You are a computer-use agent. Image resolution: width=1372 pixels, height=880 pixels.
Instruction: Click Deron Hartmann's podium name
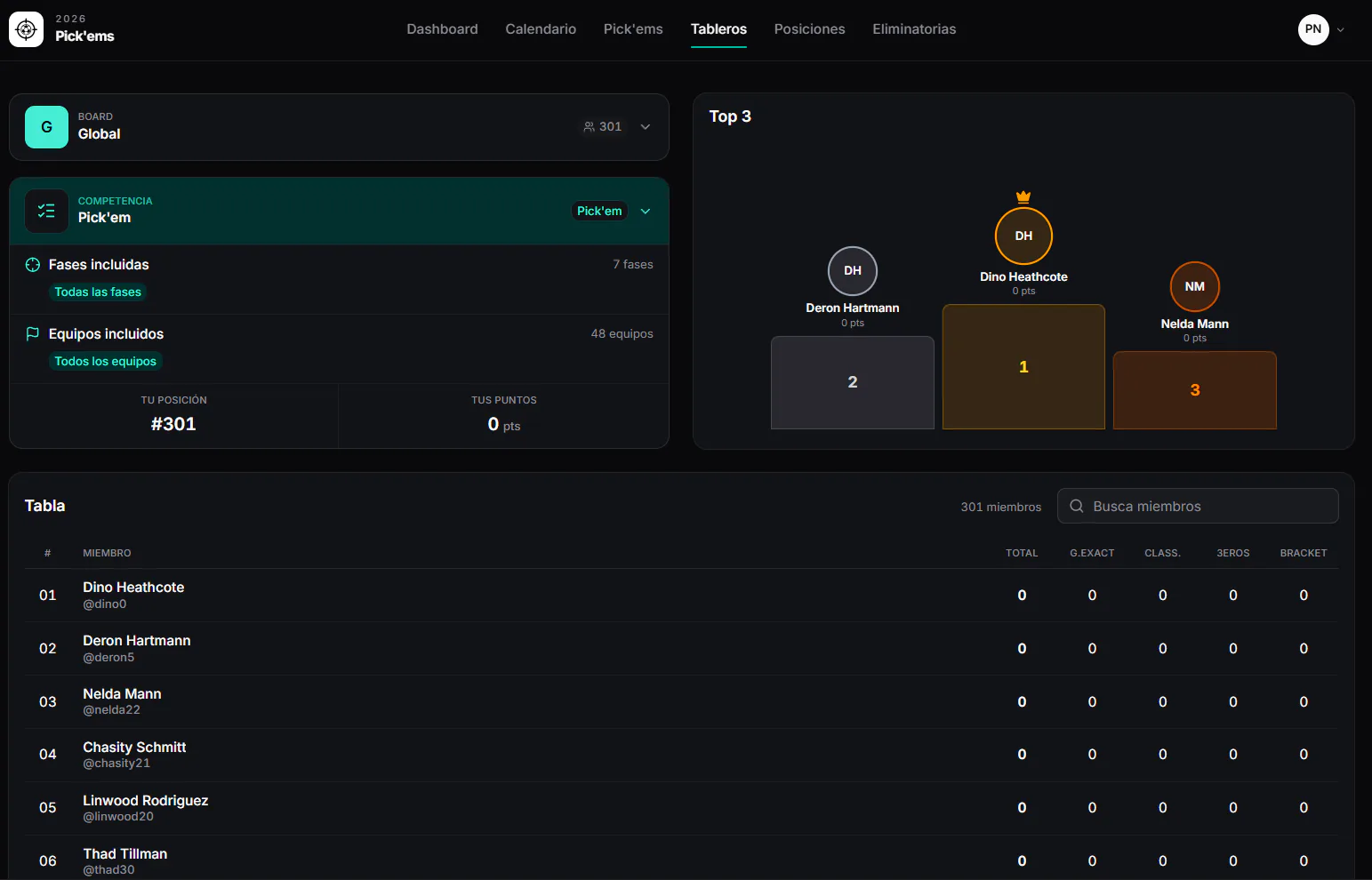click(853, 308)
